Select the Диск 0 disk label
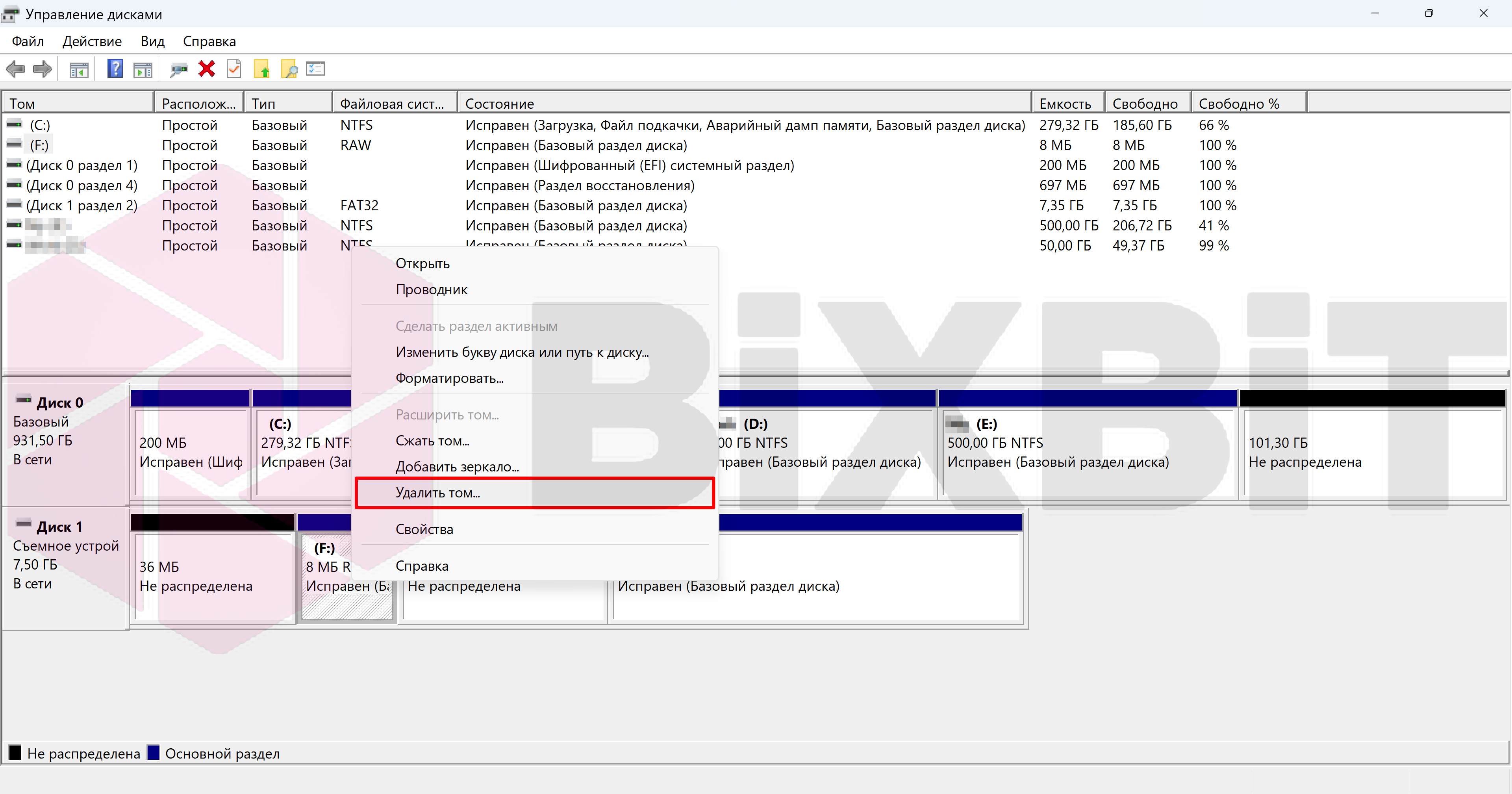Viewport: 1512px width, 794px height. [60, 403]
